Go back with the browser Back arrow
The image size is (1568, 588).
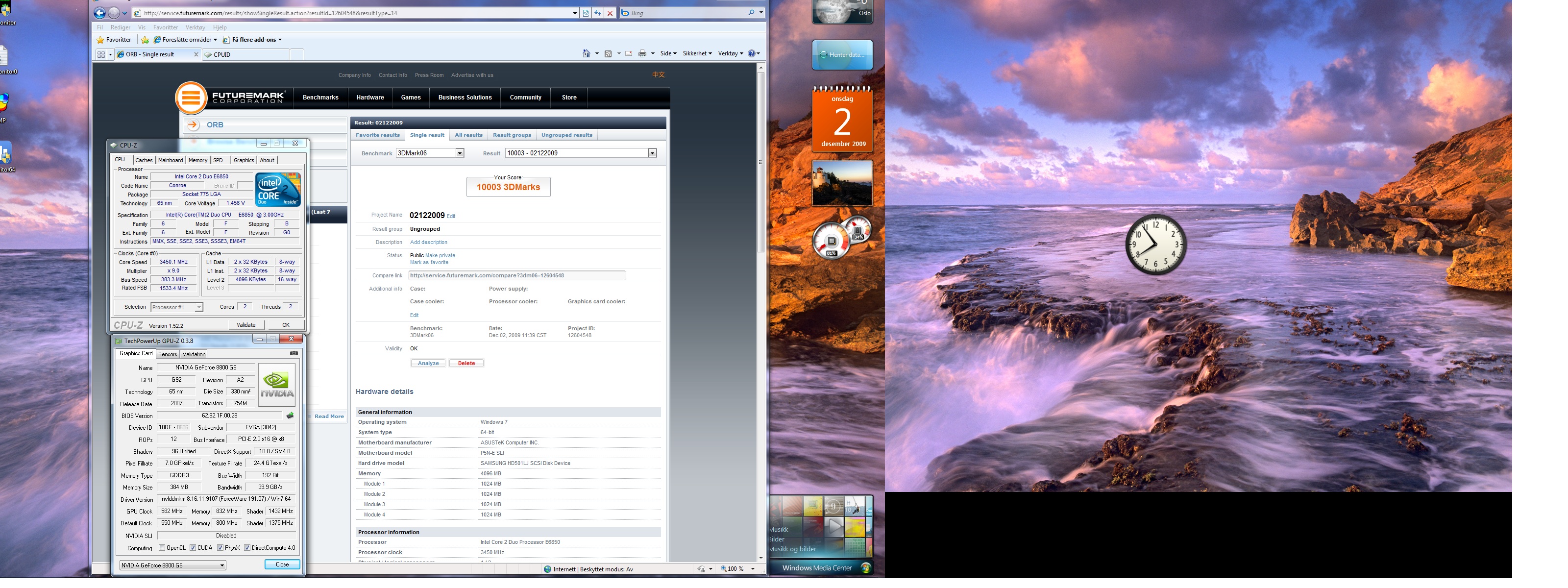pyautogui.click(x=100, y=13)
